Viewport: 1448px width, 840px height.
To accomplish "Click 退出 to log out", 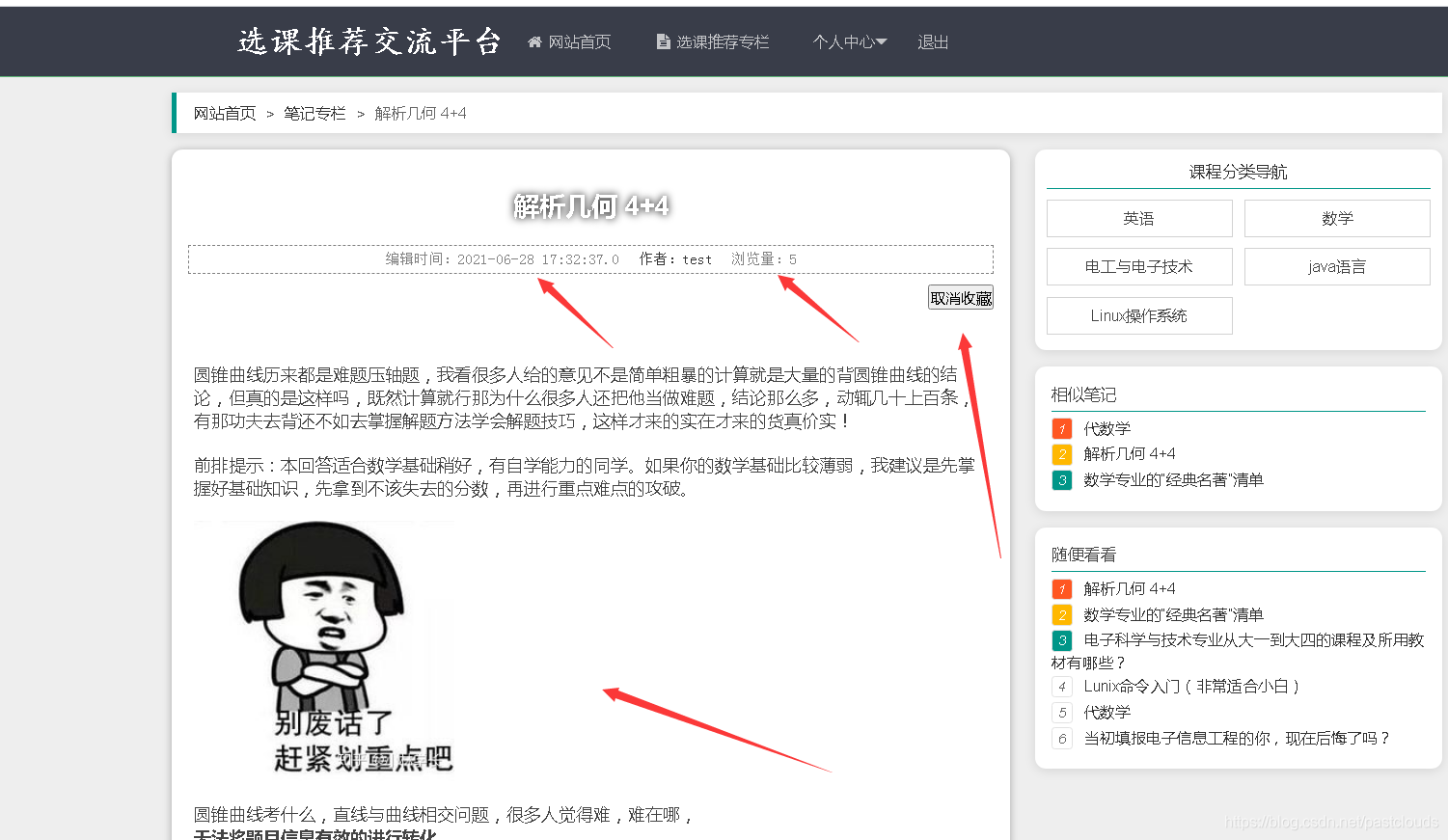I will (x=933, y=41).
